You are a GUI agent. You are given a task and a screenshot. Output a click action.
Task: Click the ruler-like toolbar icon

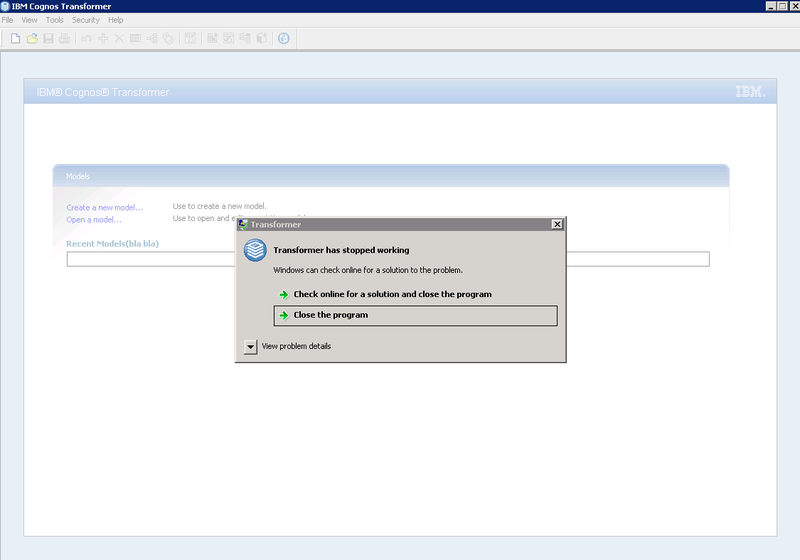pos(135,39)
